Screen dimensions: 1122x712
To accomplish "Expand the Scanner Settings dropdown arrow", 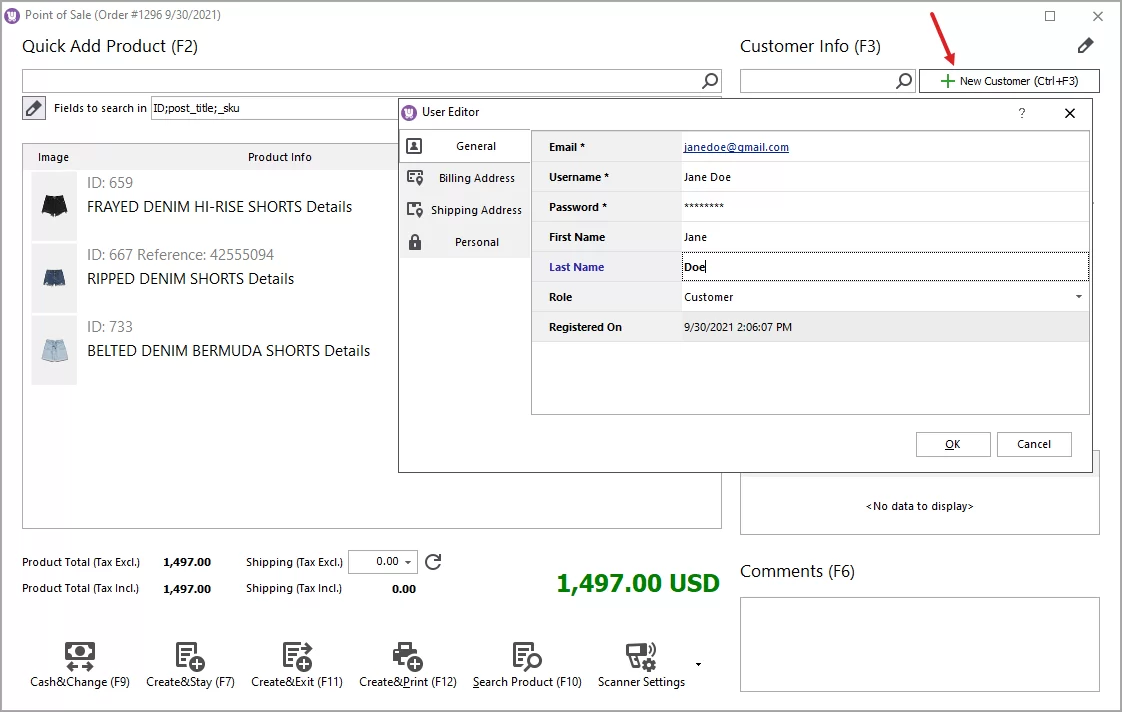I will [x=698, y=664].
